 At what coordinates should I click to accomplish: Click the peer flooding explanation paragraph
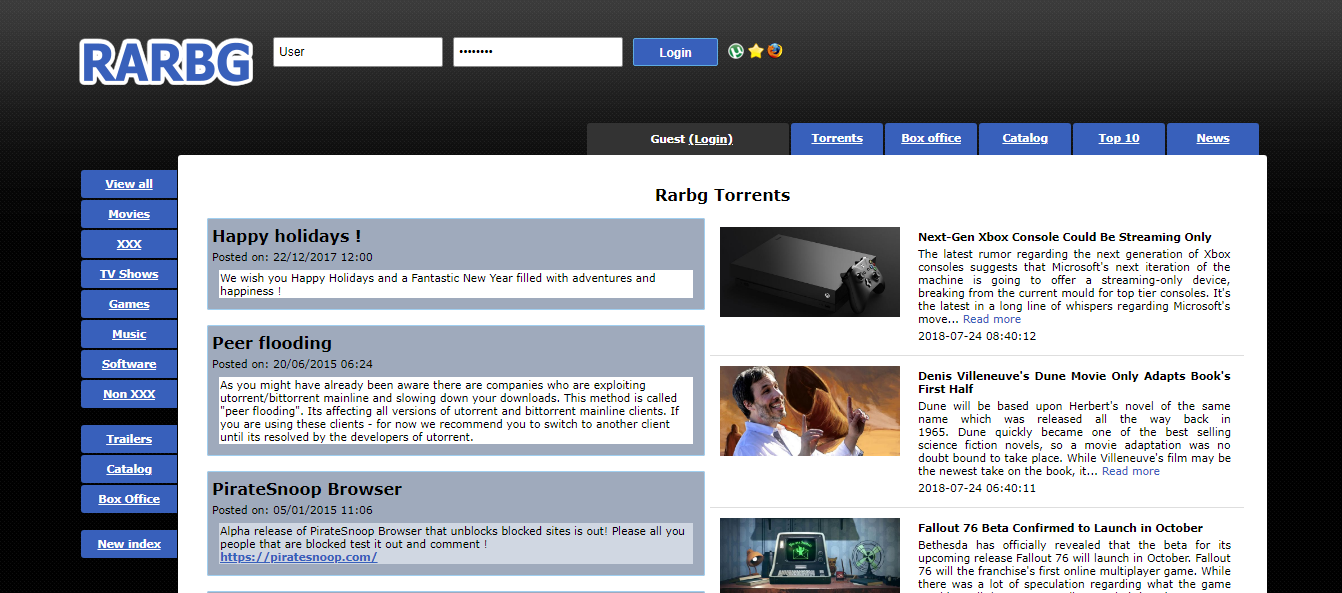(455, 410)
